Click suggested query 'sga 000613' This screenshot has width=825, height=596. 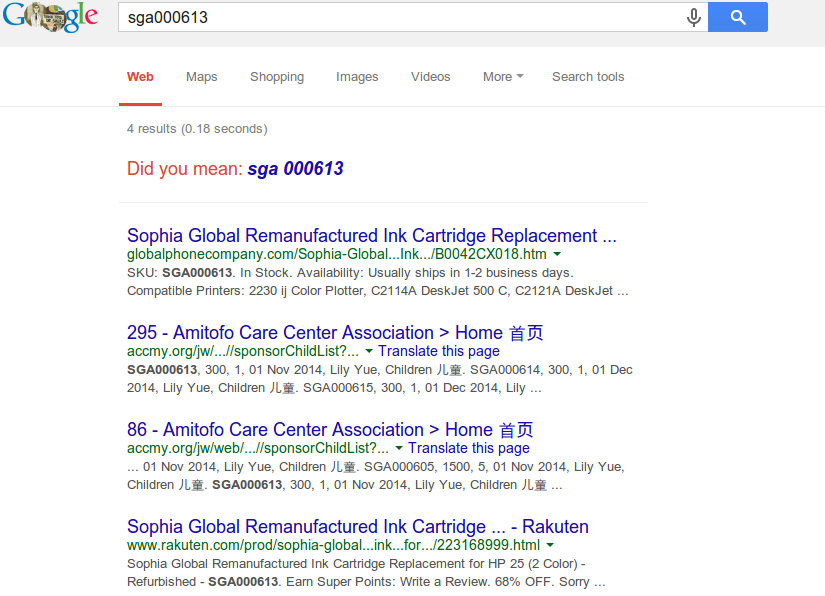point(295,169)
